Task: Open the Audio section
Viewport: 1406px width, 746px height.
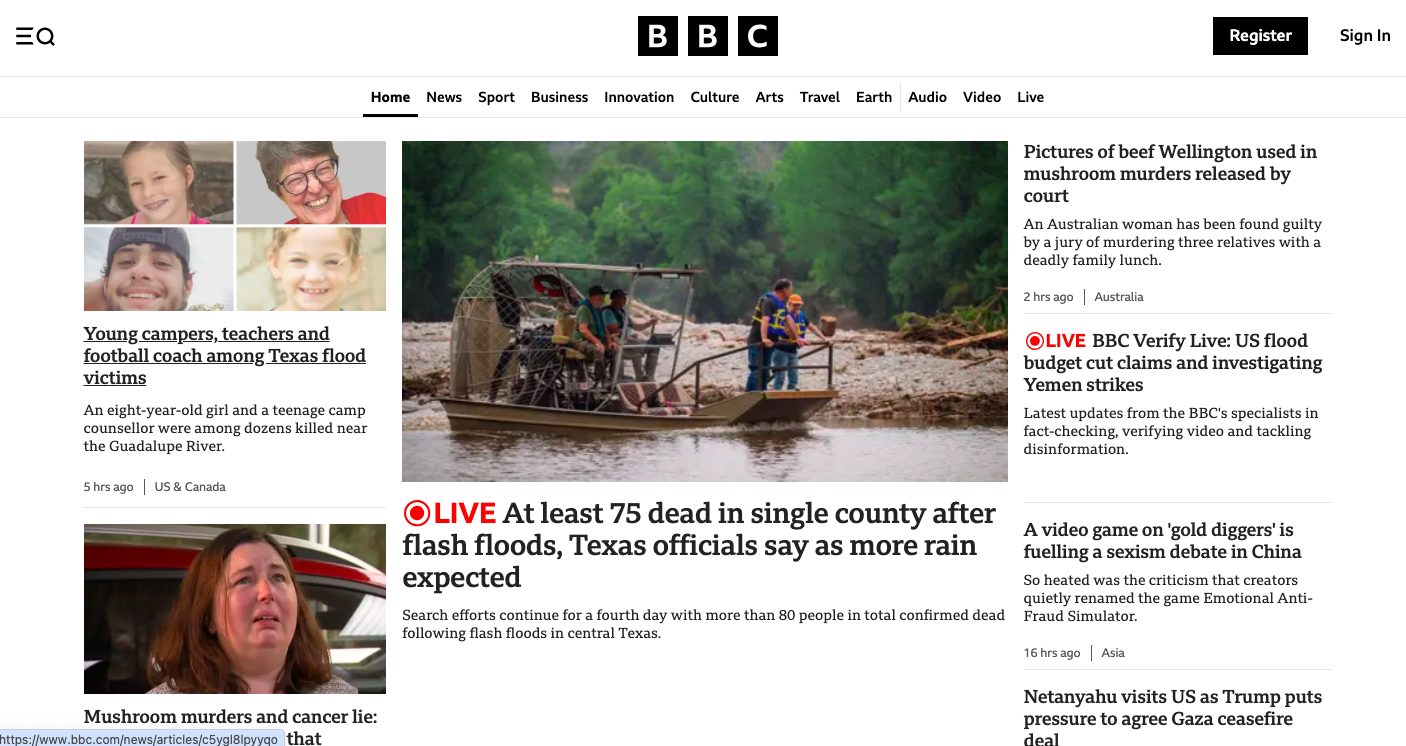Action: point(928,97)
